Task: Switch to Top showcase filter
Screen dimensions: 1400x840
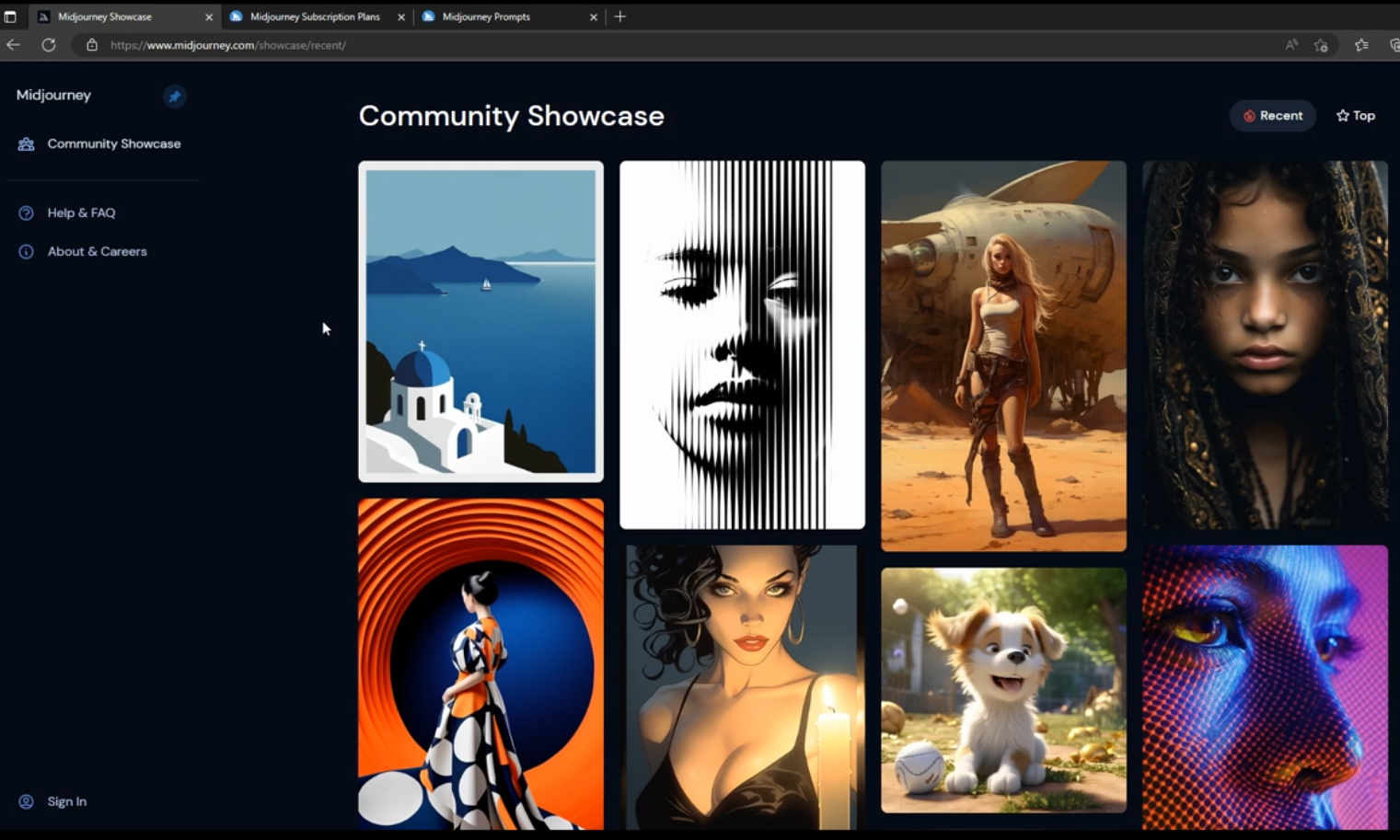Action: pyautogui.click(x=1355, y=116)
